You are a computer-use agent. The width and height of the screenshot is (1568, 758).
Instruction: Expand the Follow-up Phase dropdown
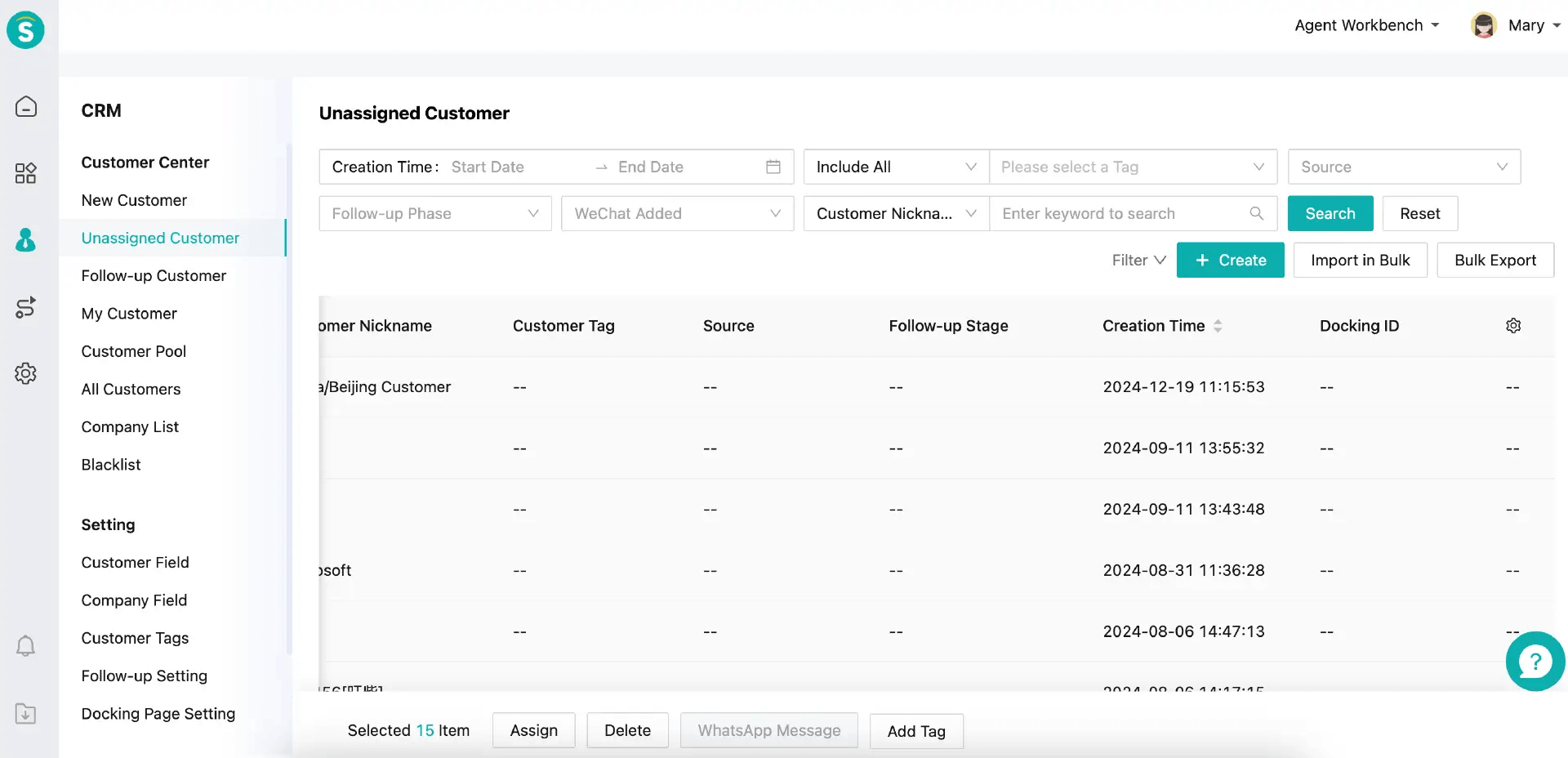(435, 213)
